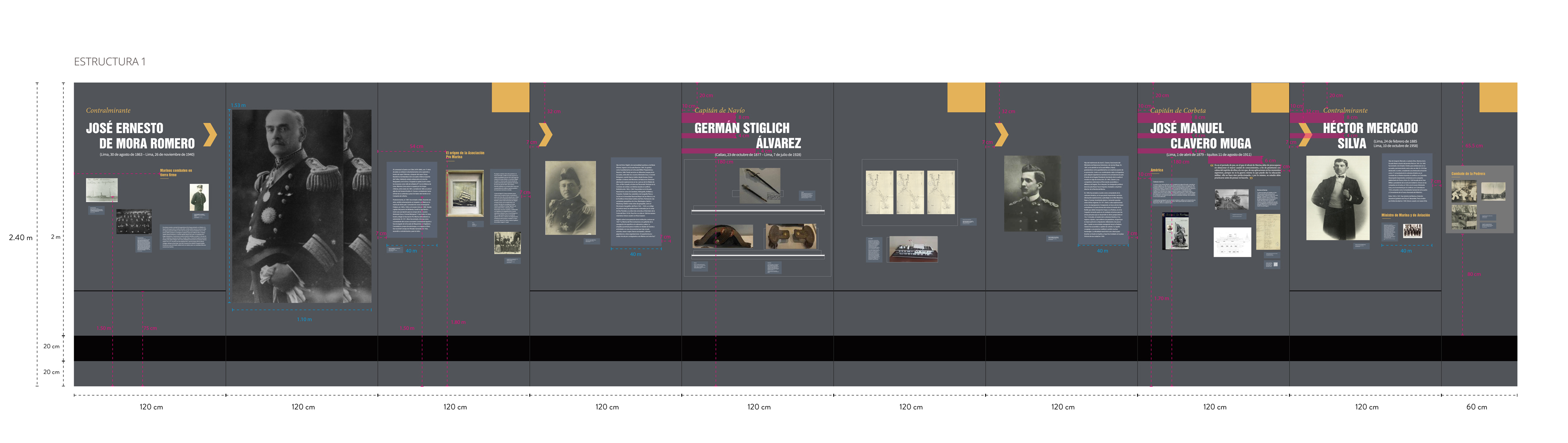Select the full-length portrait of Héctor Mercado Silva
The height and width of the screenshot is (443, 1568).
[1338, 198]
